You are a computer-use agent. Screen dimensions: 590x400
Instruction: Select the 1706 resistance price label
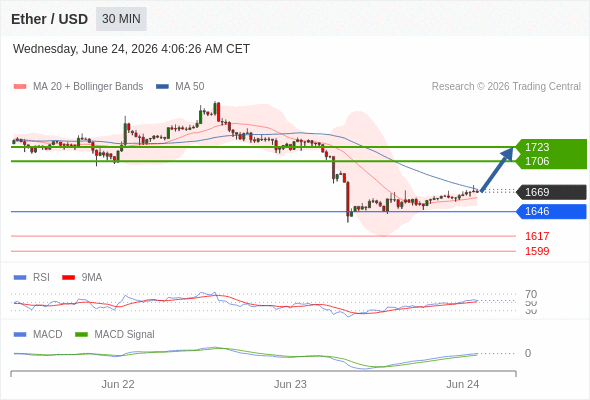(537, 161)
